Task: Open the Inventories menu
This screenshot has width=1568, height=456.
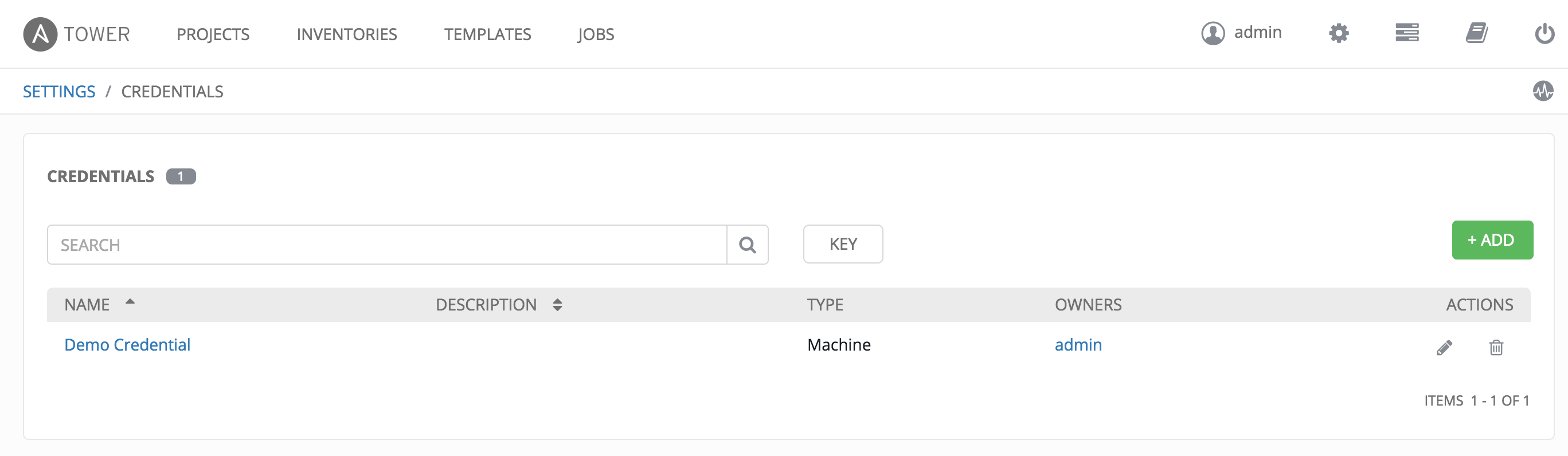Action: coord(346,34)
